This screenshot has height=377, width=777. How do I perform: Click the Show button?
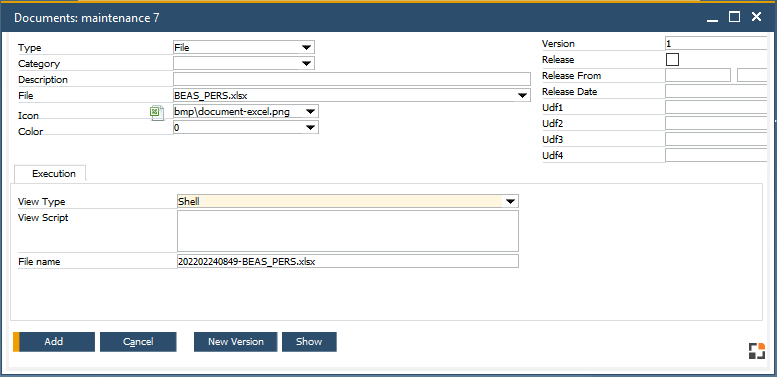point(309,342)
